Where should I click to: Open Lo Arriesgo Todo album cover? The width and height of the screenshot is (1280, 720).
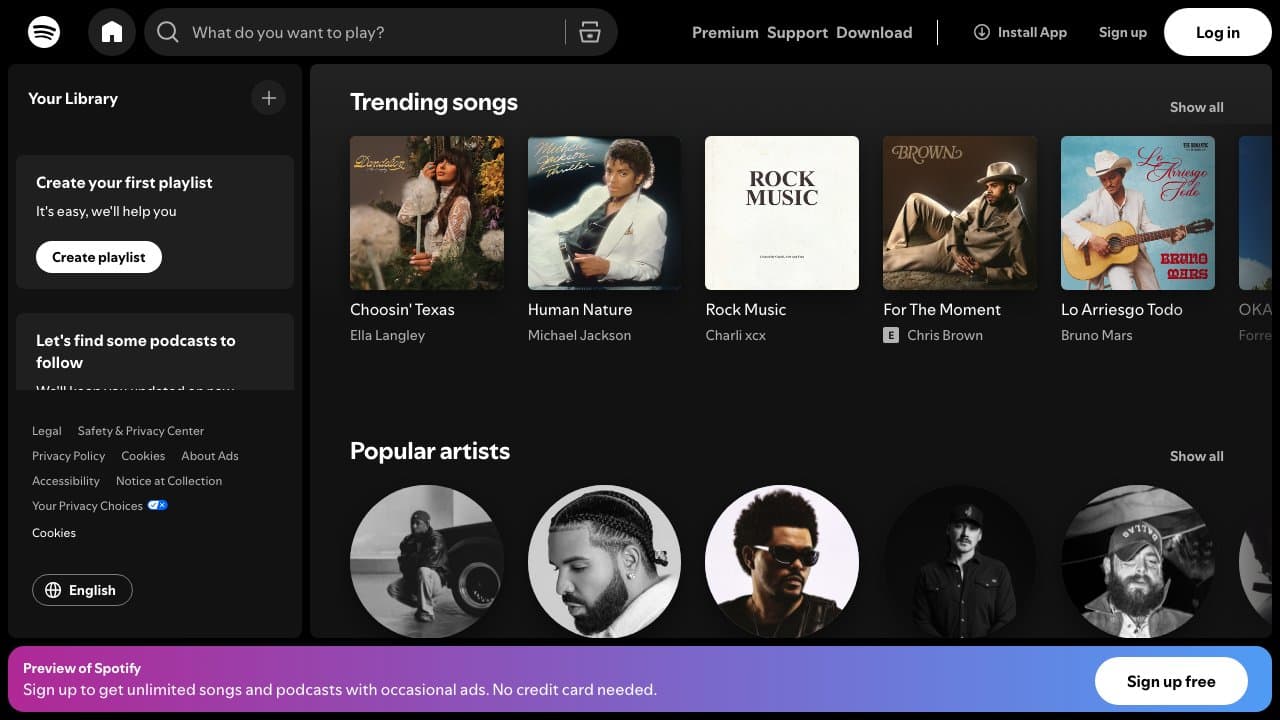1138,213
